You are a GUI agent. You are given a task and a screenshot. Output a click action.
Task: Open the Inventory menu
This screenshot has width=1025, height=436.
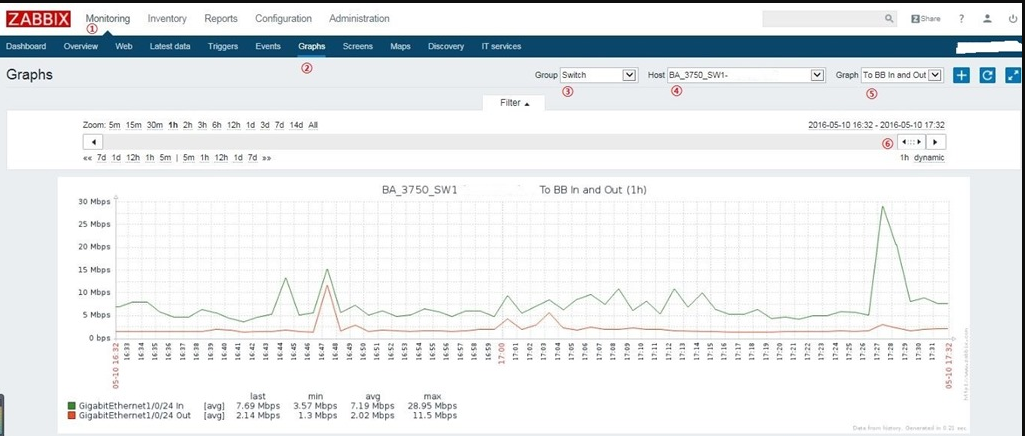[x=167, y=19]
